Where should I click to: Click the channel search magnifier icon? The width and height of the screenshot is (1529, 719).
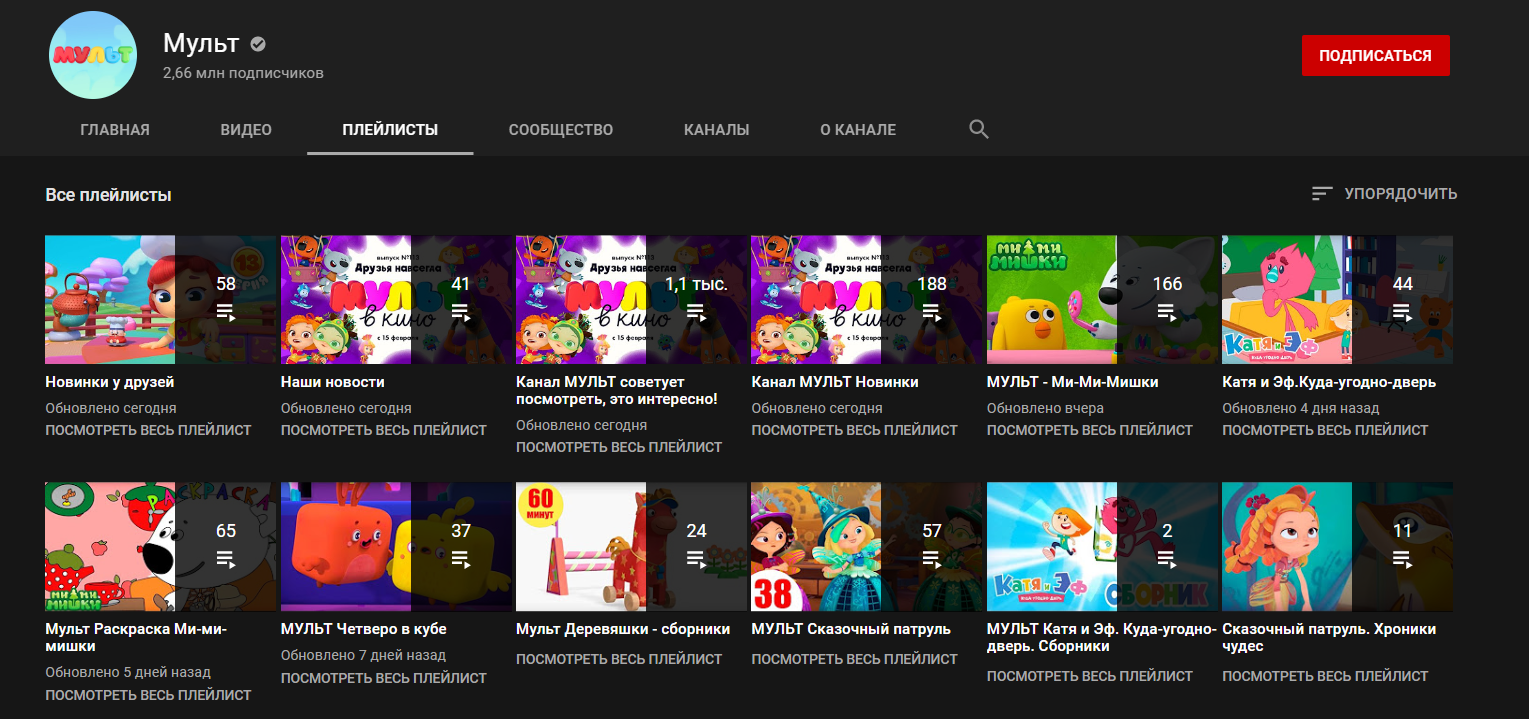coord(979,130)
